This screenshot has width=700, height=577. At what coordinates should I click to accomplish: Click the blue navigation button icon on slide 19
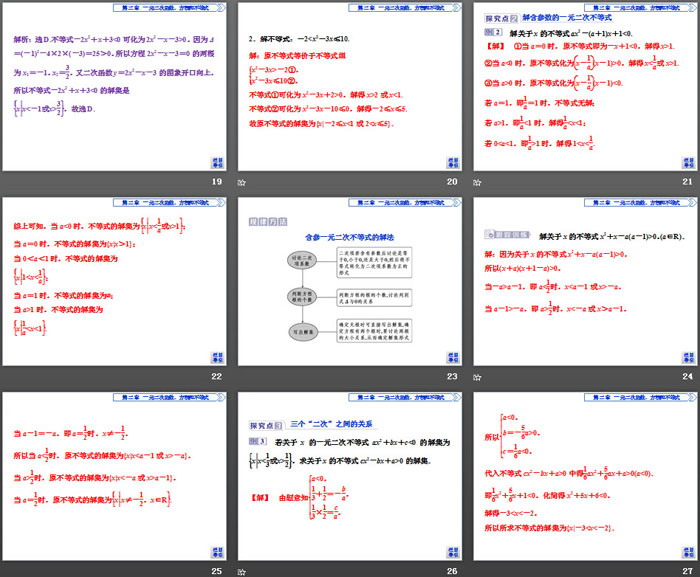pyautogui.click(x=217, y=163)
